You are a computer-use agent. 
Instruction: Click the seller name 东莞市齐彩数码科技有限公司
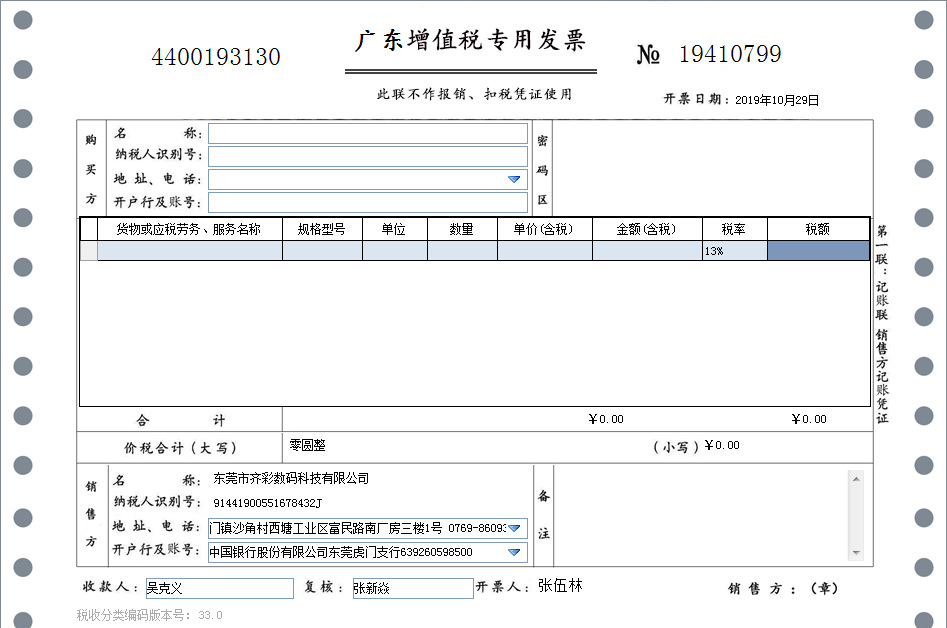coord(291,479)
